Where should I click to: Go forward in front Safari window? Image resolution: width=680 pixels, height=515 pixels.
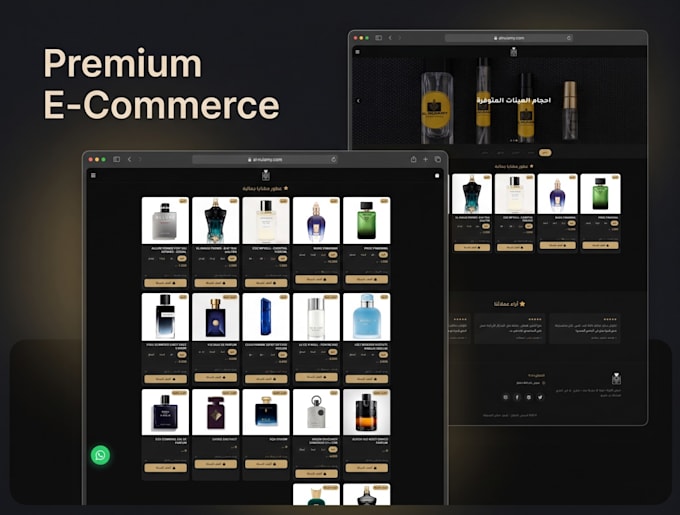point(140,160)
